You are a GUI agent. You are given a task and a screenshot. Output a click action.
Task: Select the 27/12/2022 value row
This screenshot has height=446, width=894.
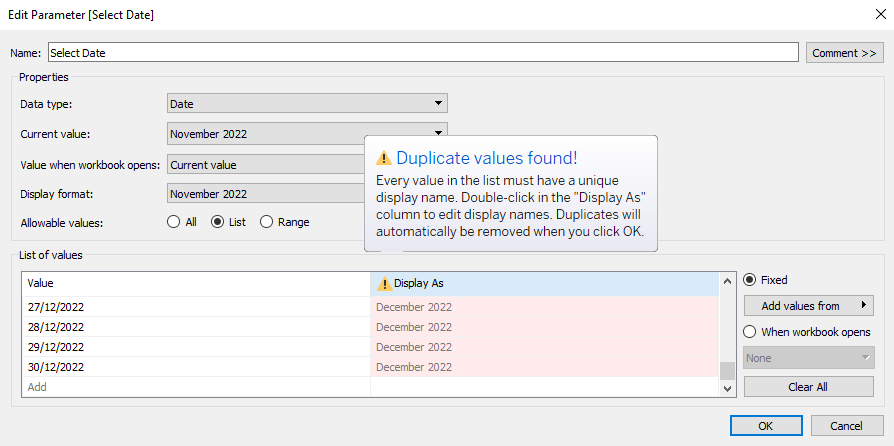click(x=196, y=307)
